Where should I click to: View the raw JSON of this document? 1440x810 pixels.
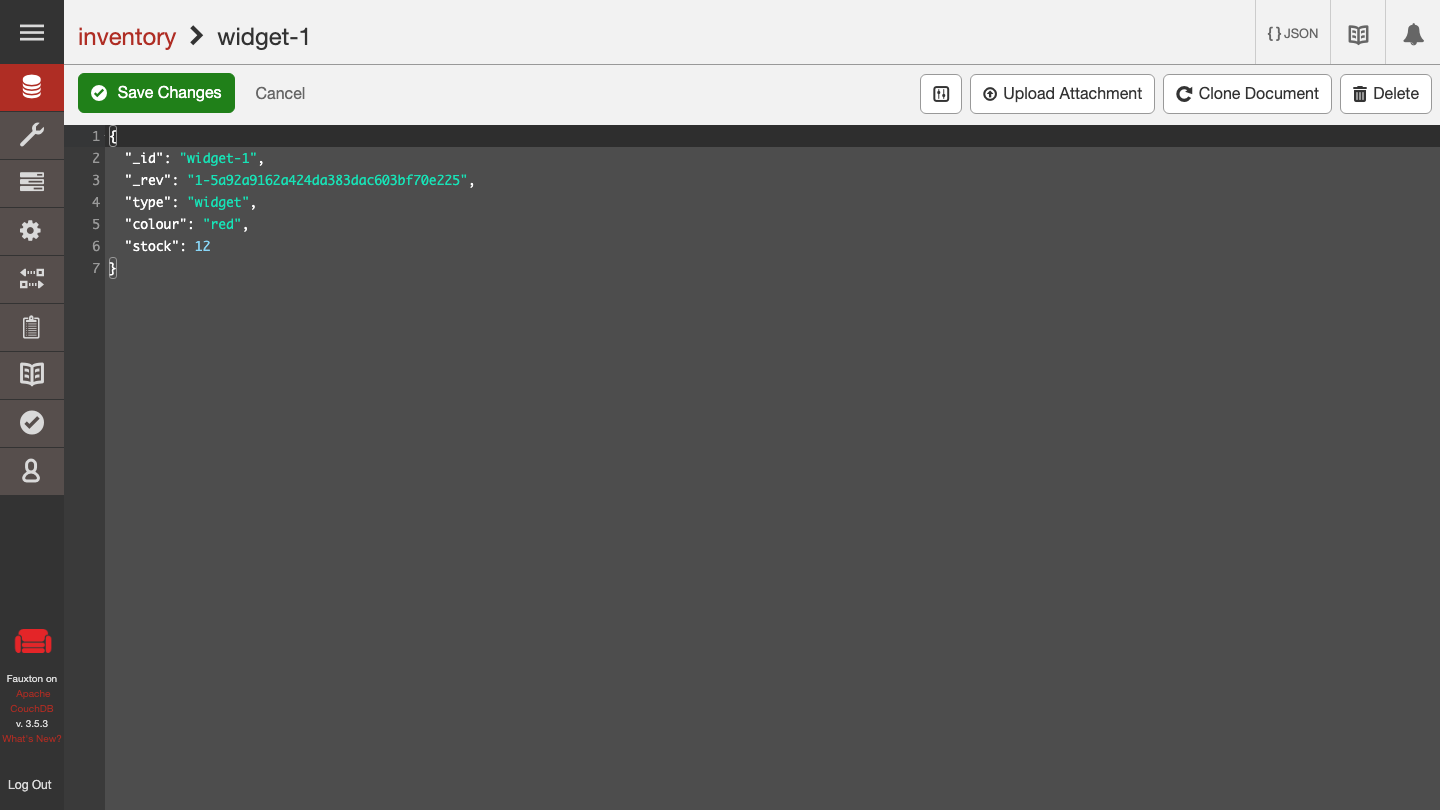point(1293,34)
